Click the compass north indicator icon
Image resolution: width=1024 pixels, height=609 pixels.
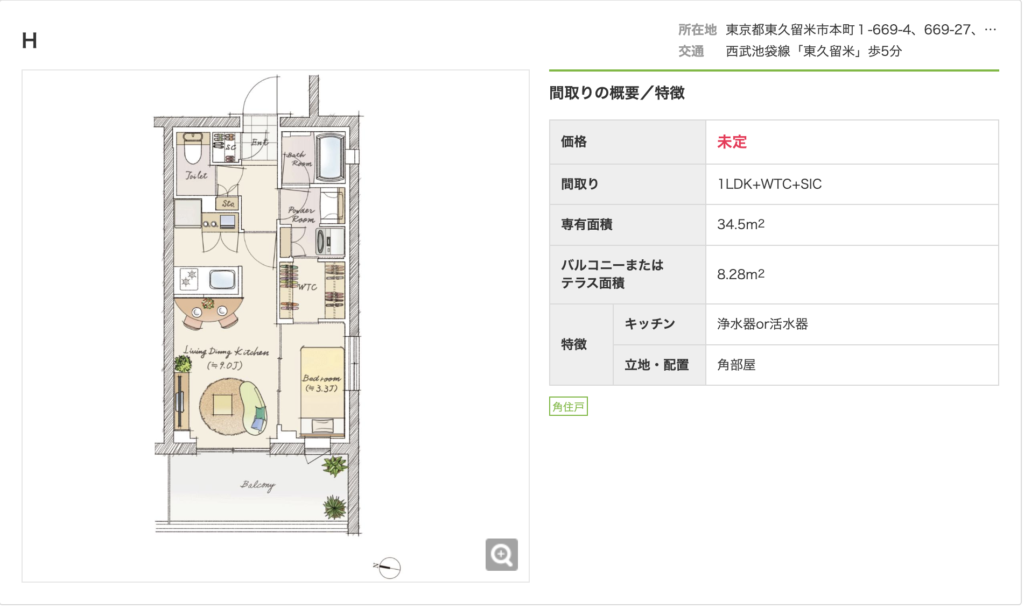pos(390,567)
